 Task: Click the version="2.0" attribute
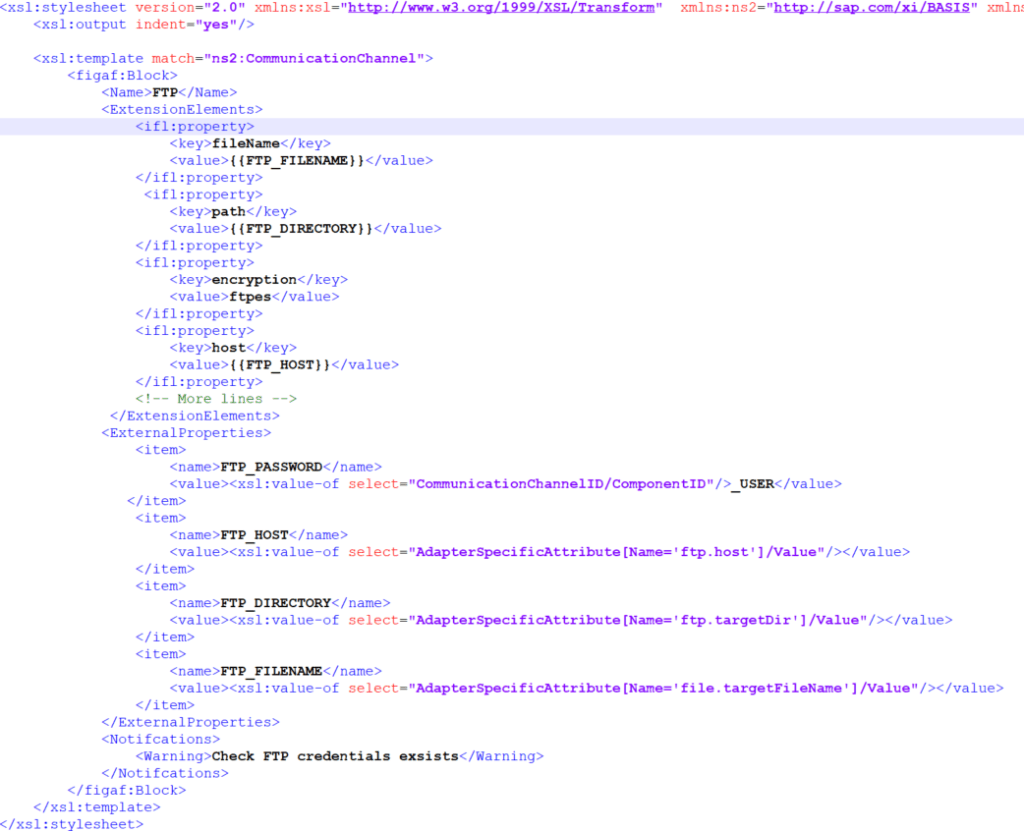click(x=190, y=8)
